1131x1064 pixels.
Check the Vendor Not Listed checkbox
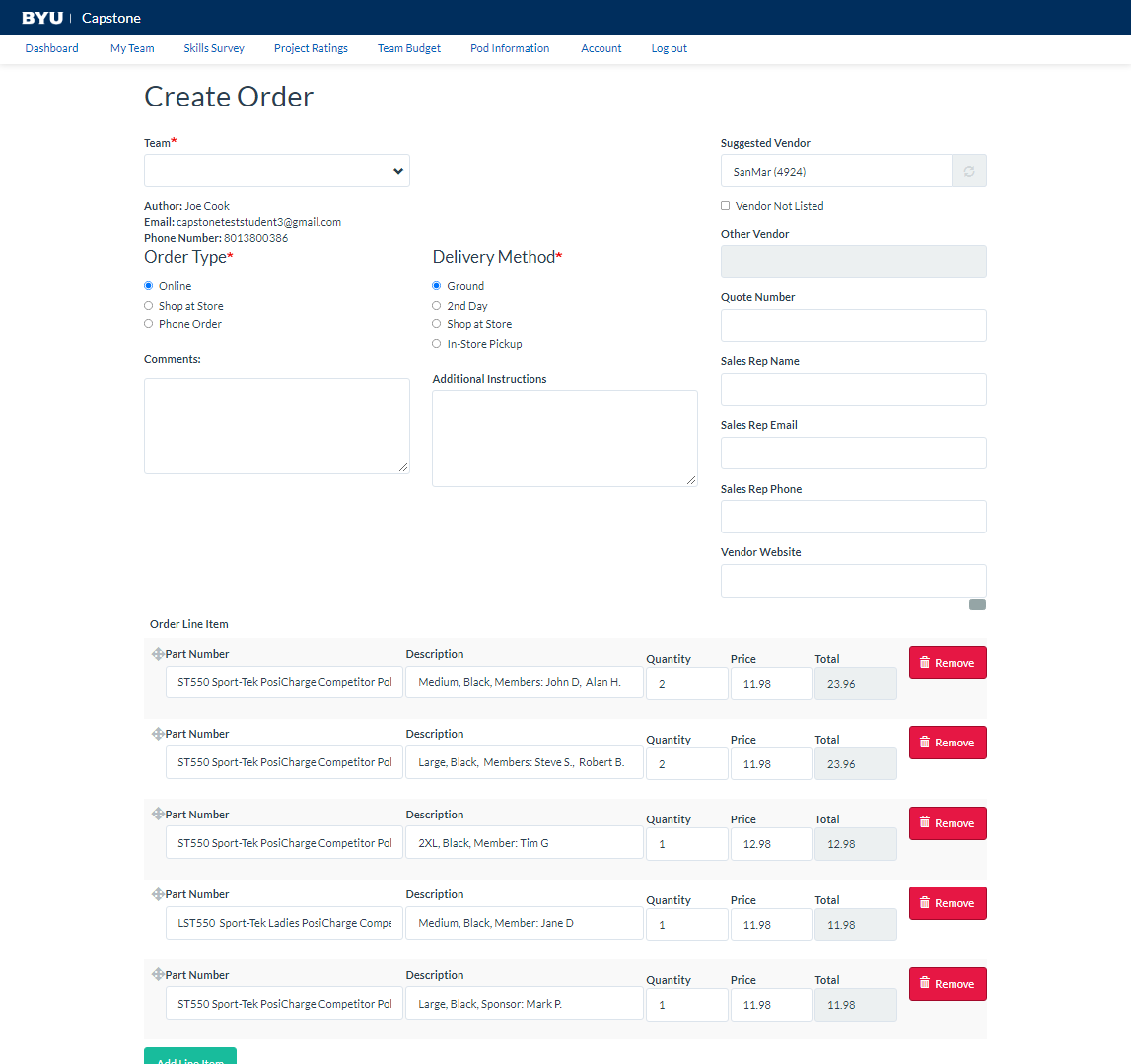tap(726, 206)
